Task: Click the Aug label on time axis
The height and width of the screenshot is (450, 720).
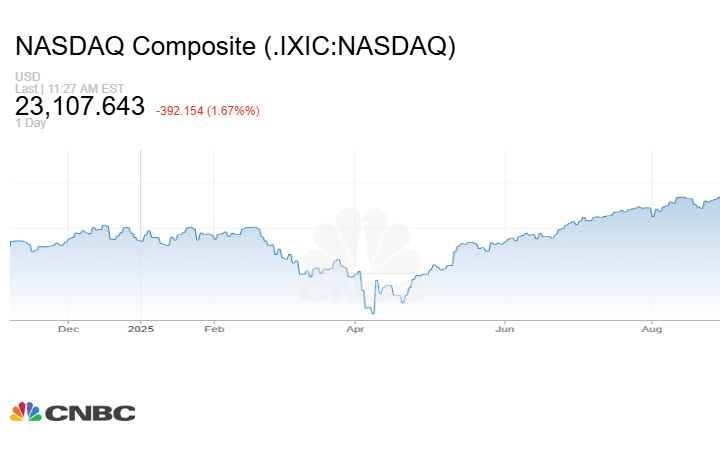Action: [651, 328]
